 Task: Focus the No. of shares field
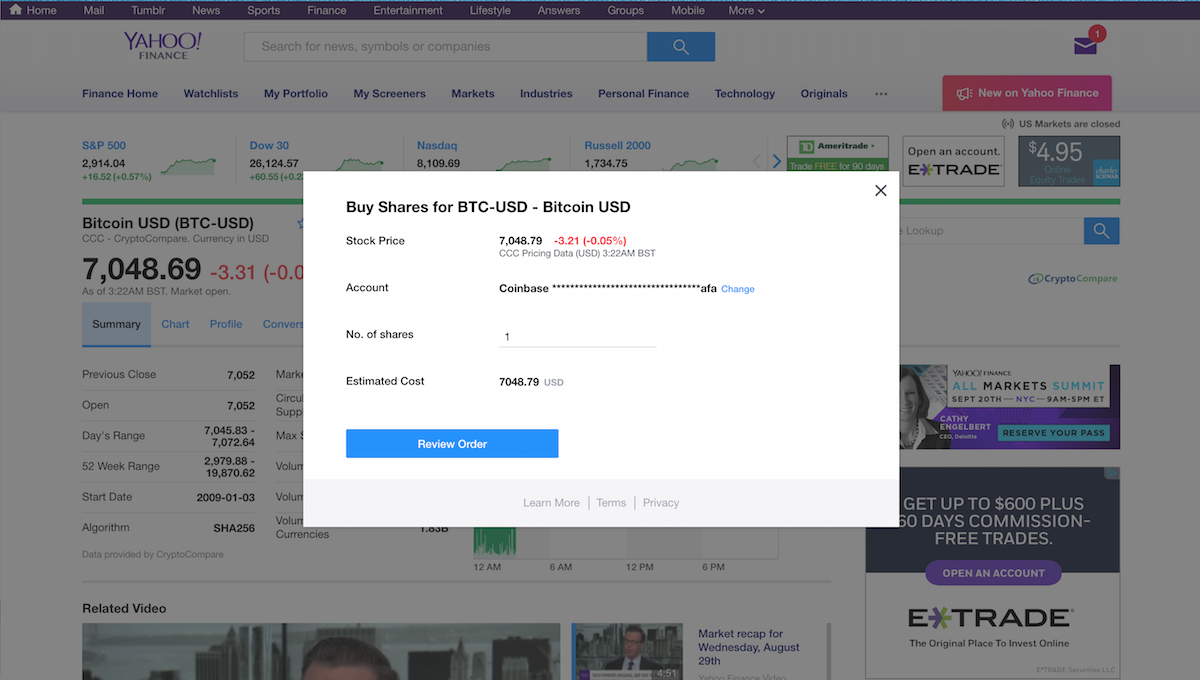pos(577,336)
